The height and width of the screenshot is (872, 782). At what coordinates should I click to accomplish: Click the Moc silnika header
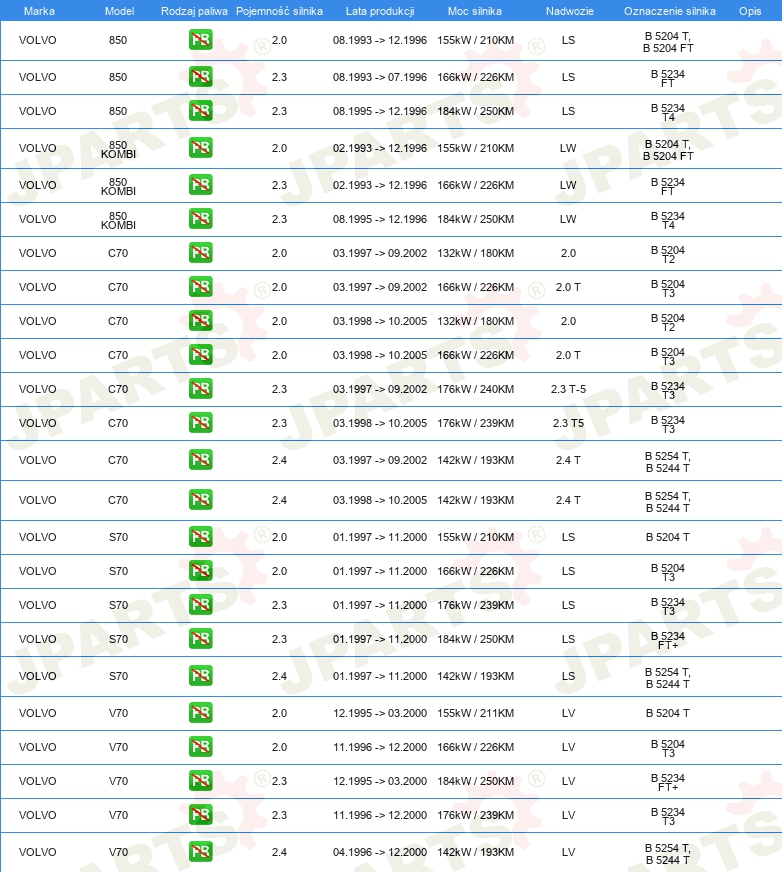point(474,11)
